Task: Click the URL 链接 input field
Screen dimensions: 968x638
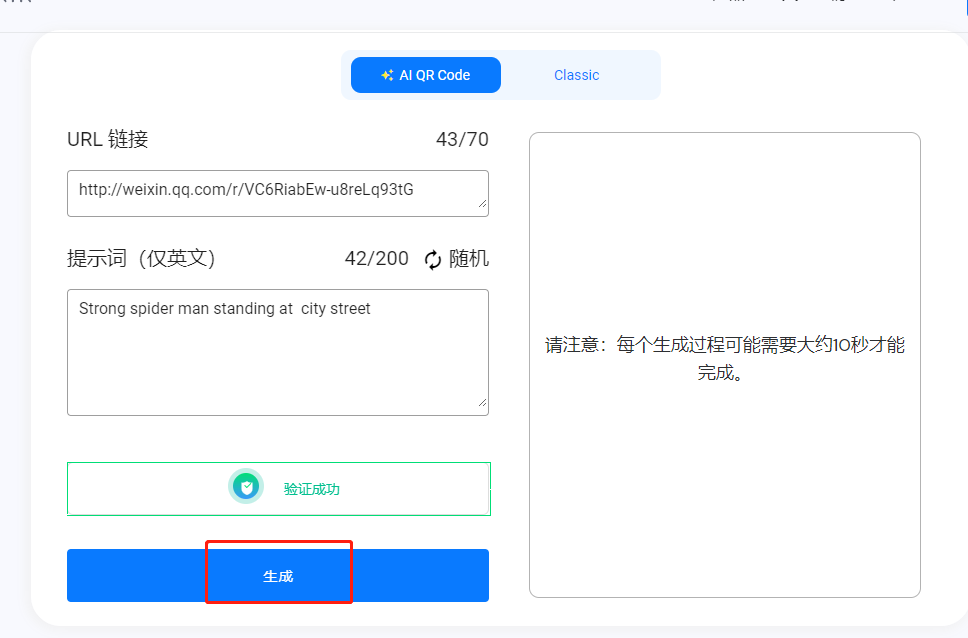Action: (x=278, y=193)
